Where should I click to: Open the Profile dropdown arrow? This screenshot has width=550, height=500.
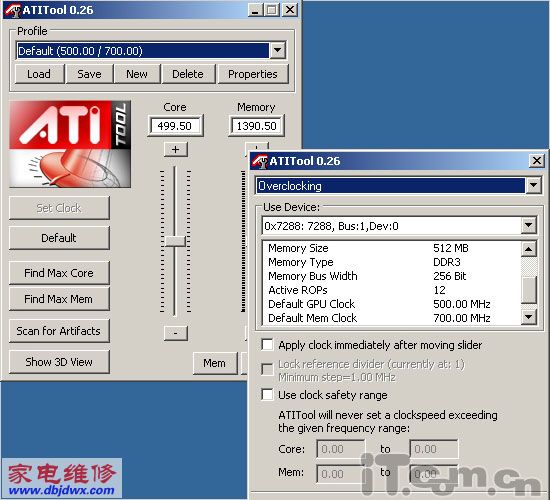click(277, 50)
